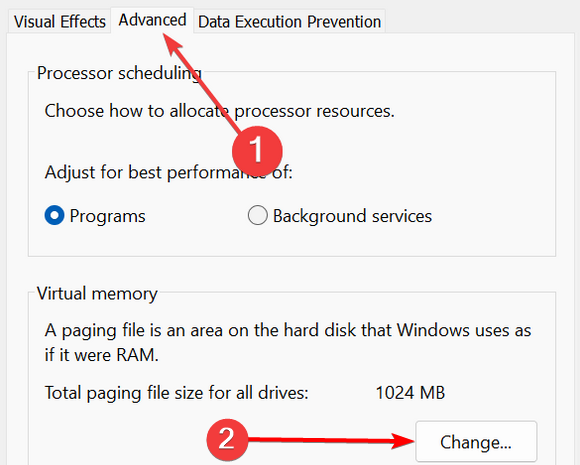Image resolution: width=580 pixels, height=465 pixels.
Task: Click the Virtual memory group heading
Action: [97, 294]
